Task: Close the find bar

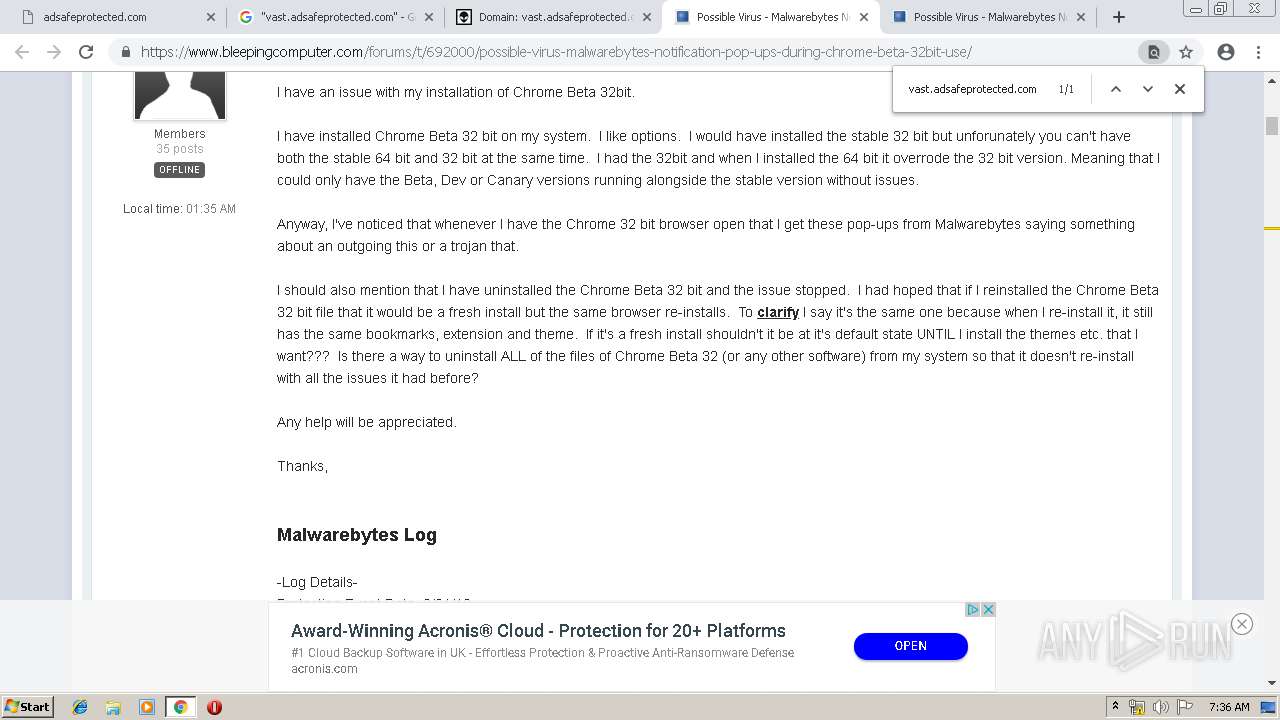Action: click(1180, 89)
